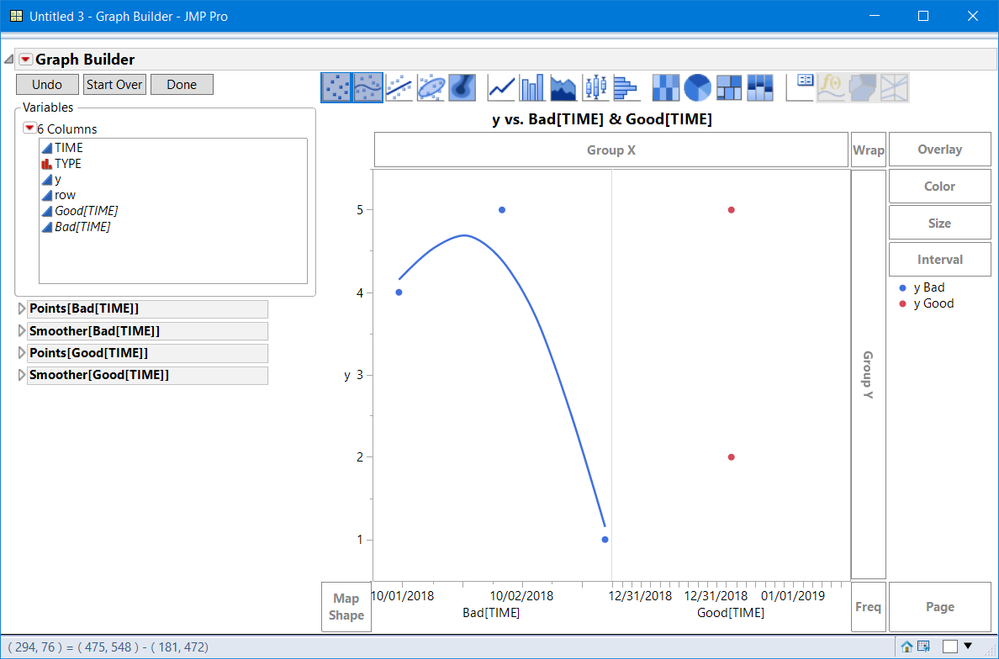Image resolution: width=999 pixels, height=659 pixels.
Task: Click the Good[TIME] axis label
Action: tap(731, 612)
